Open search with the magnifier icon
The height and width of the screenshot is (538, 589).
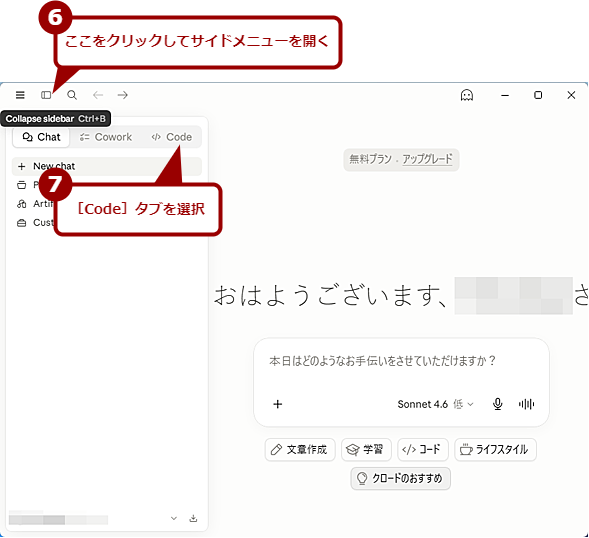coord(72,95)
